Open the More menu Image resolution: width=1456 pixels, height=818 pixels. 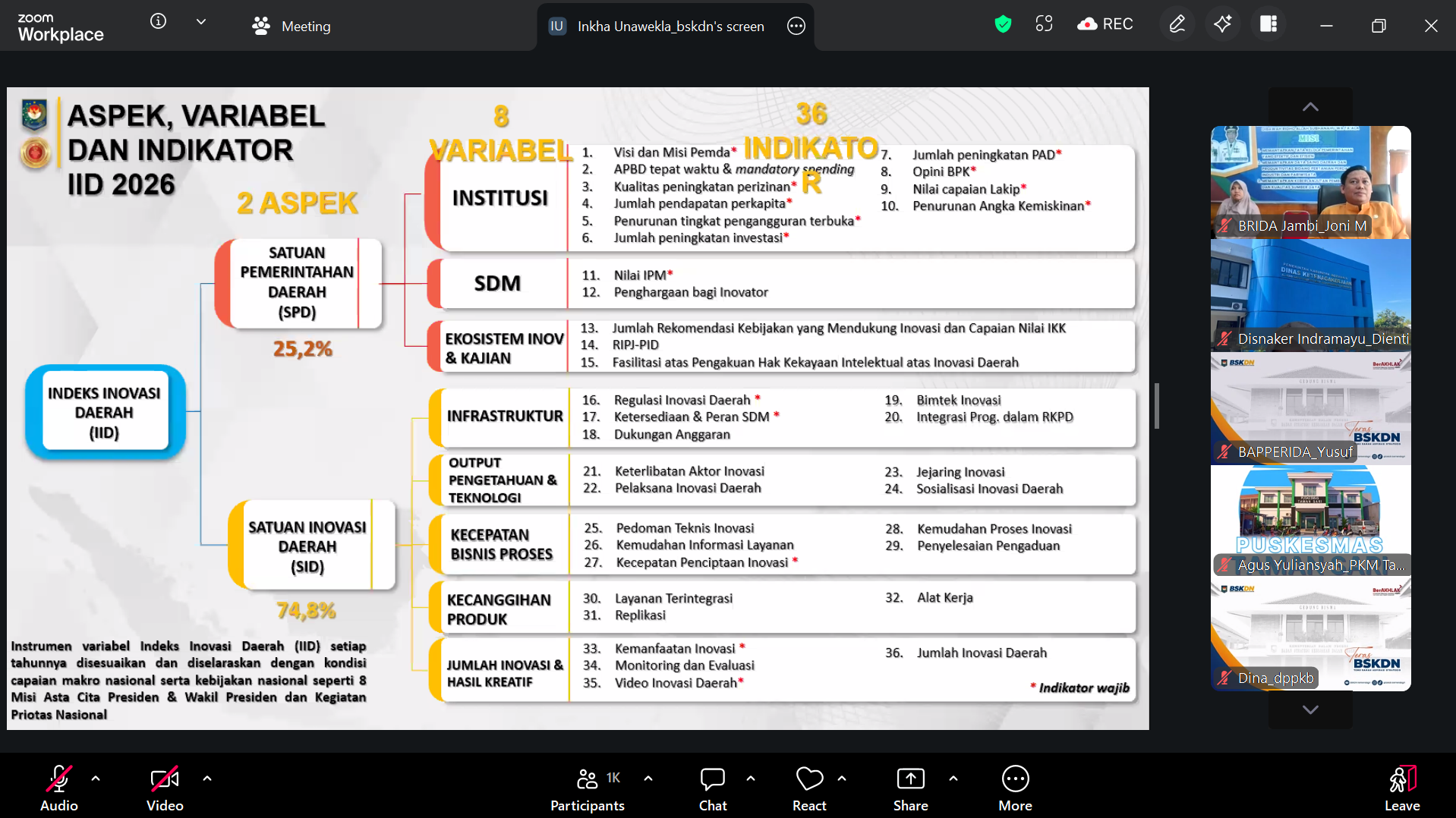point(1015,789)
